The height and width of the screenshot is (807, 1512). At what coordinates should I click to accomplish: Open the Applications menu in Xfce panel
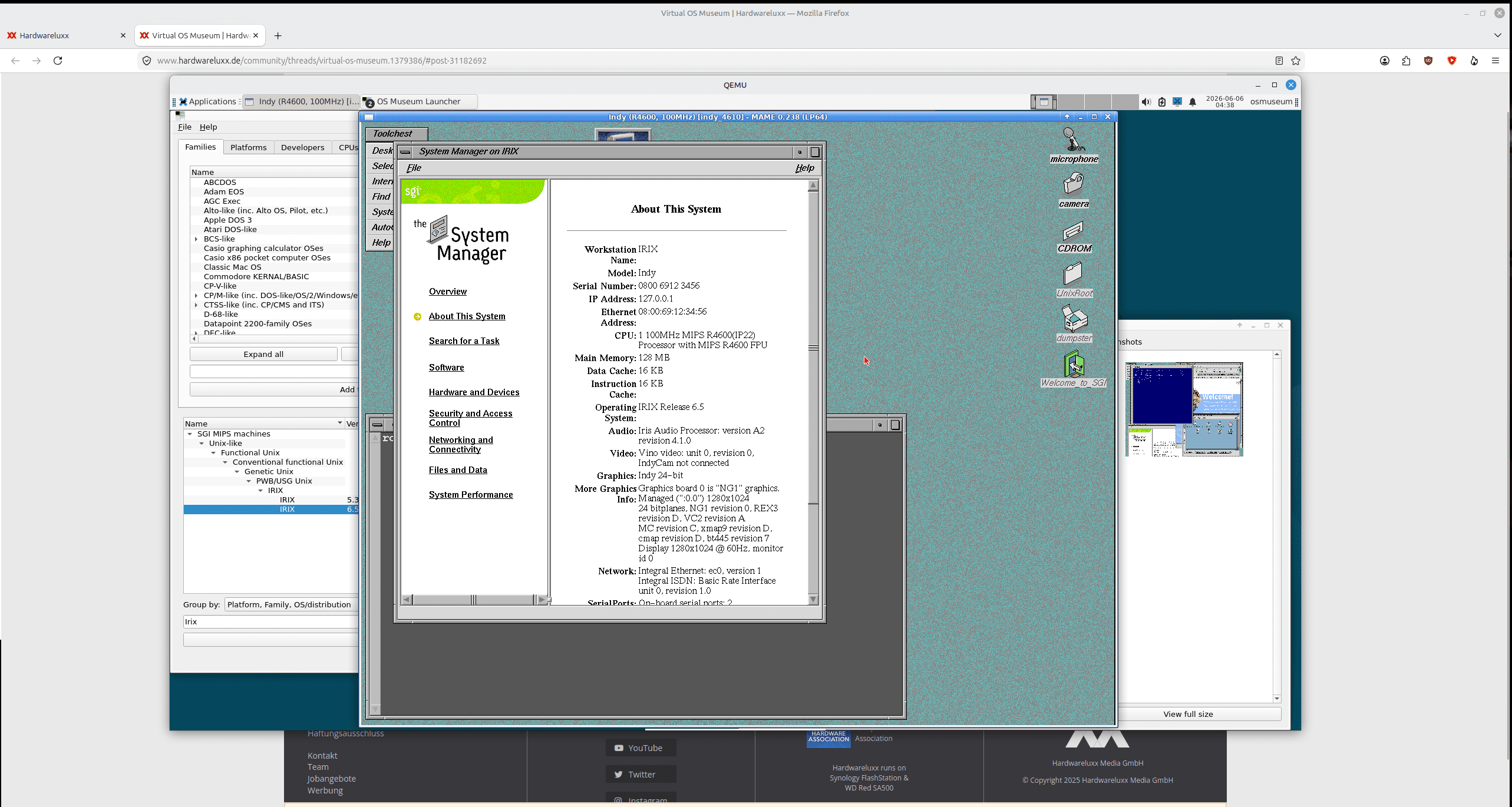coord(207,101)
